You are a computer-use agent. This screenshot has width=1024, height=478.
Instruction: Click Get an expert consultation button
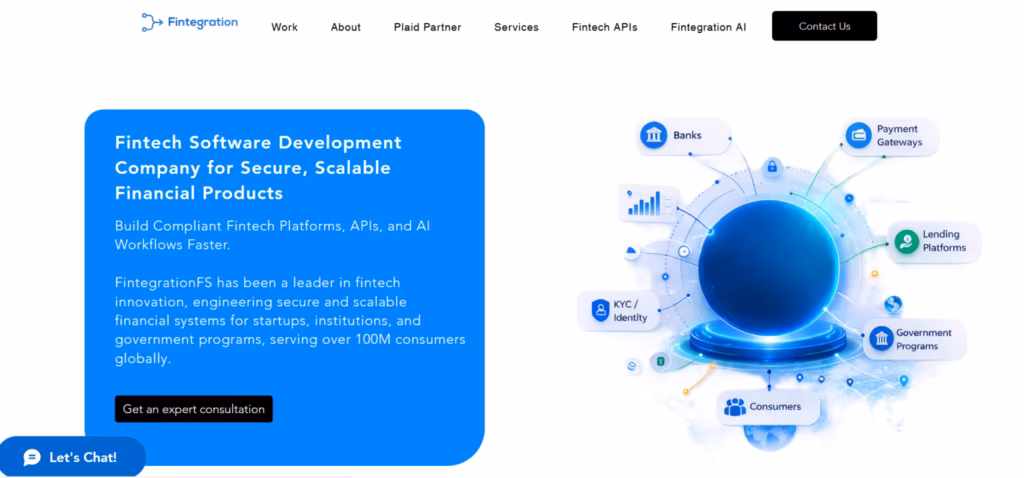(x=194, y=409)
